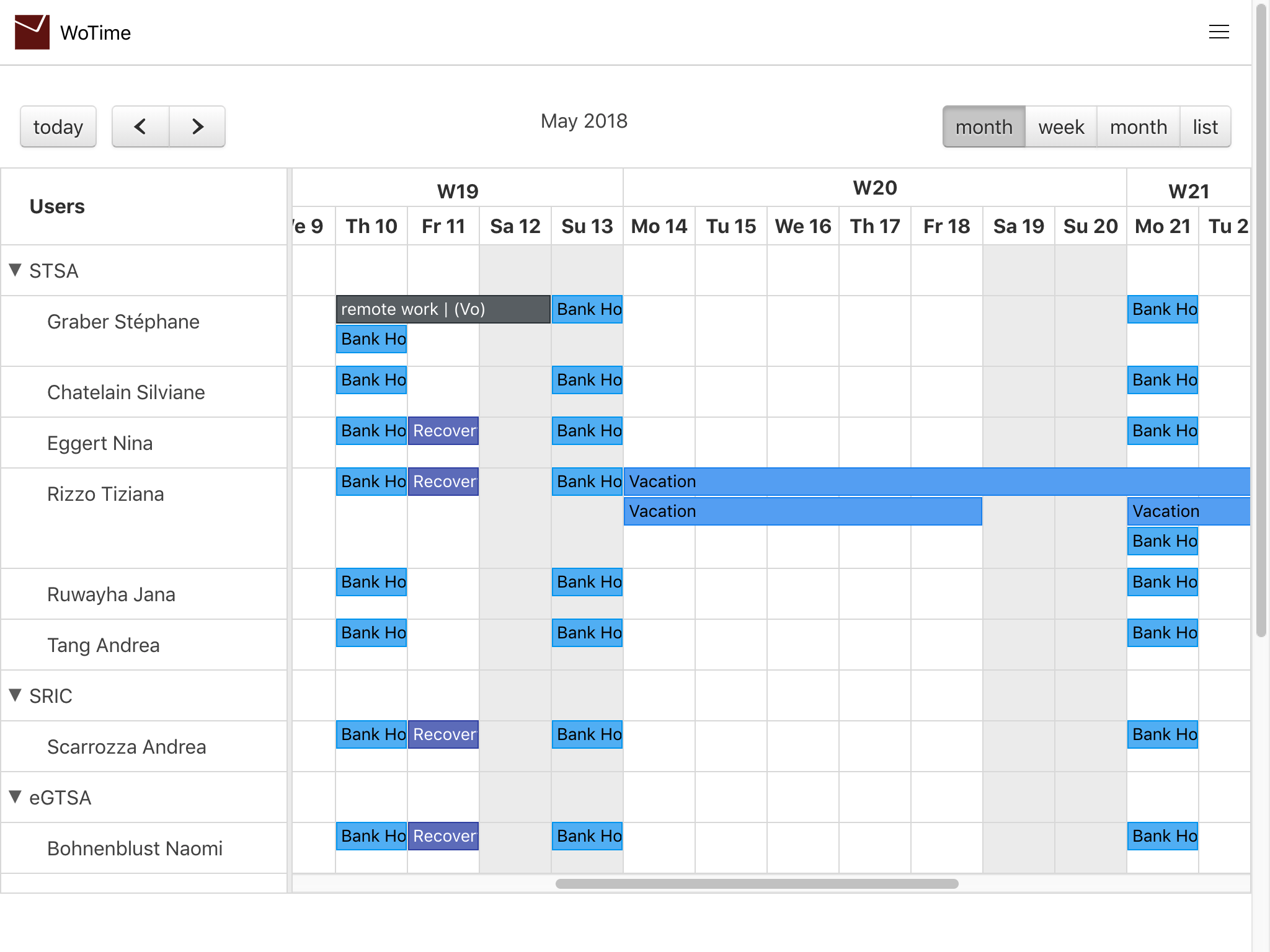Select the highlighted month view button

[x=984, y=126]
